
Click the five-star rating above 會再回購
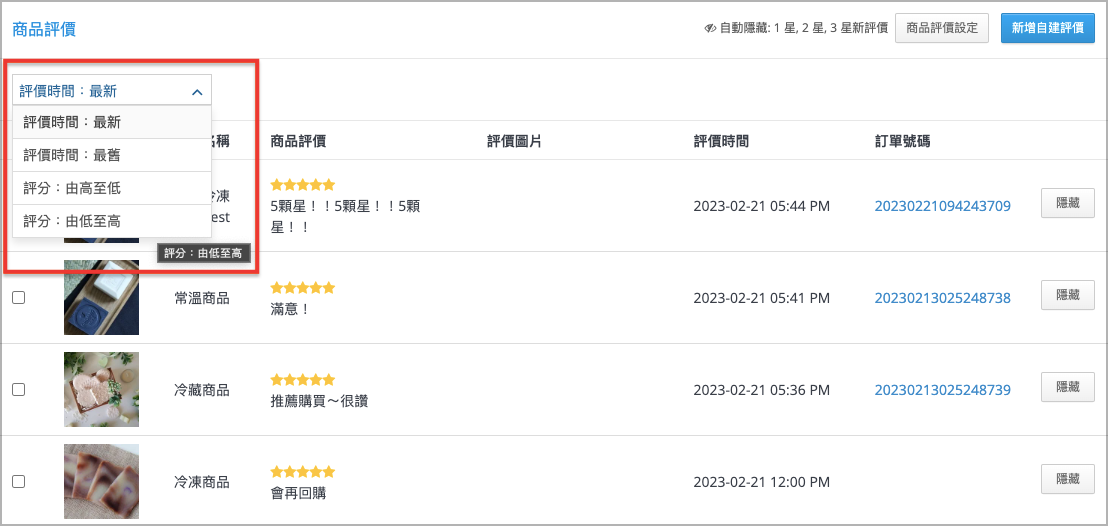click(x=302, y=472)
